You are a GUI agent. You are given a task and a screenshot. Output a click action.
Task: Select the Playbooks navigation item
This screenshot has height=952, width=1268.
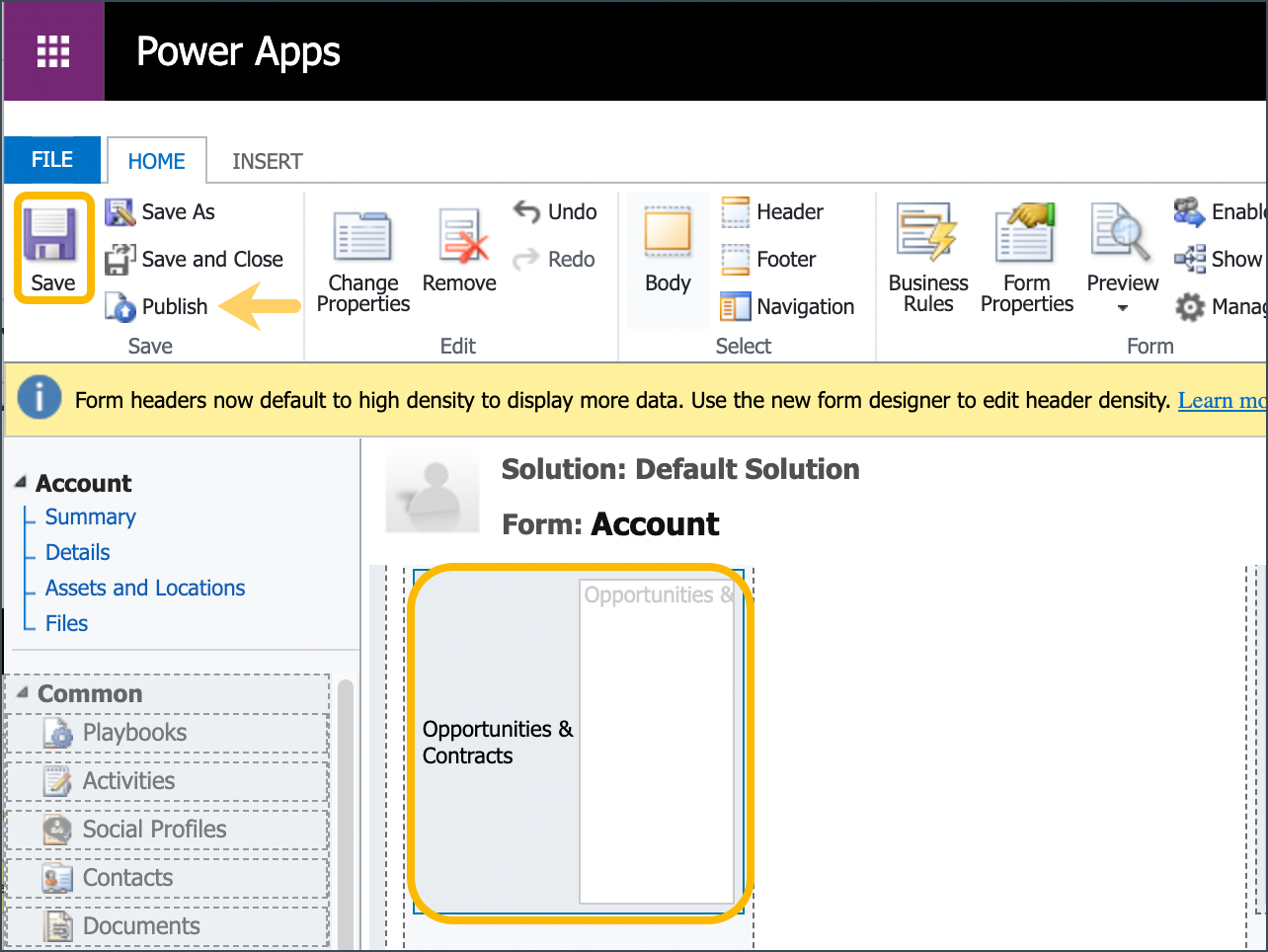168,733
